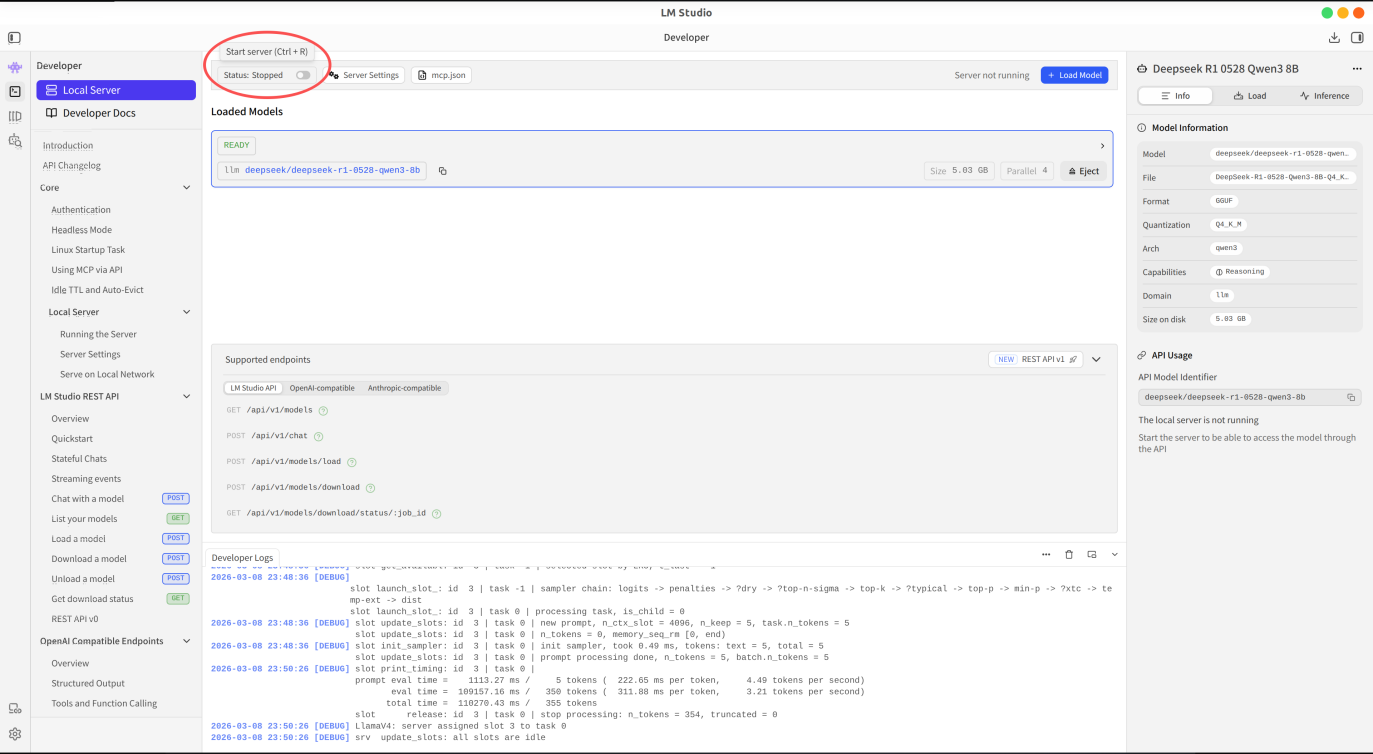Image resolution: width=1373 pixels, height=754 pixels.
Task: Toggle the server Status switch on
Action: pos(302,75)
